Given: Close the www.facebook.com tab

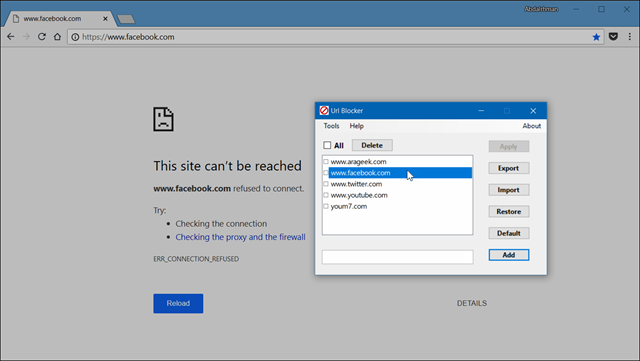Looking at the screenshot, I should pyautogui.click(x=105, y=18).
